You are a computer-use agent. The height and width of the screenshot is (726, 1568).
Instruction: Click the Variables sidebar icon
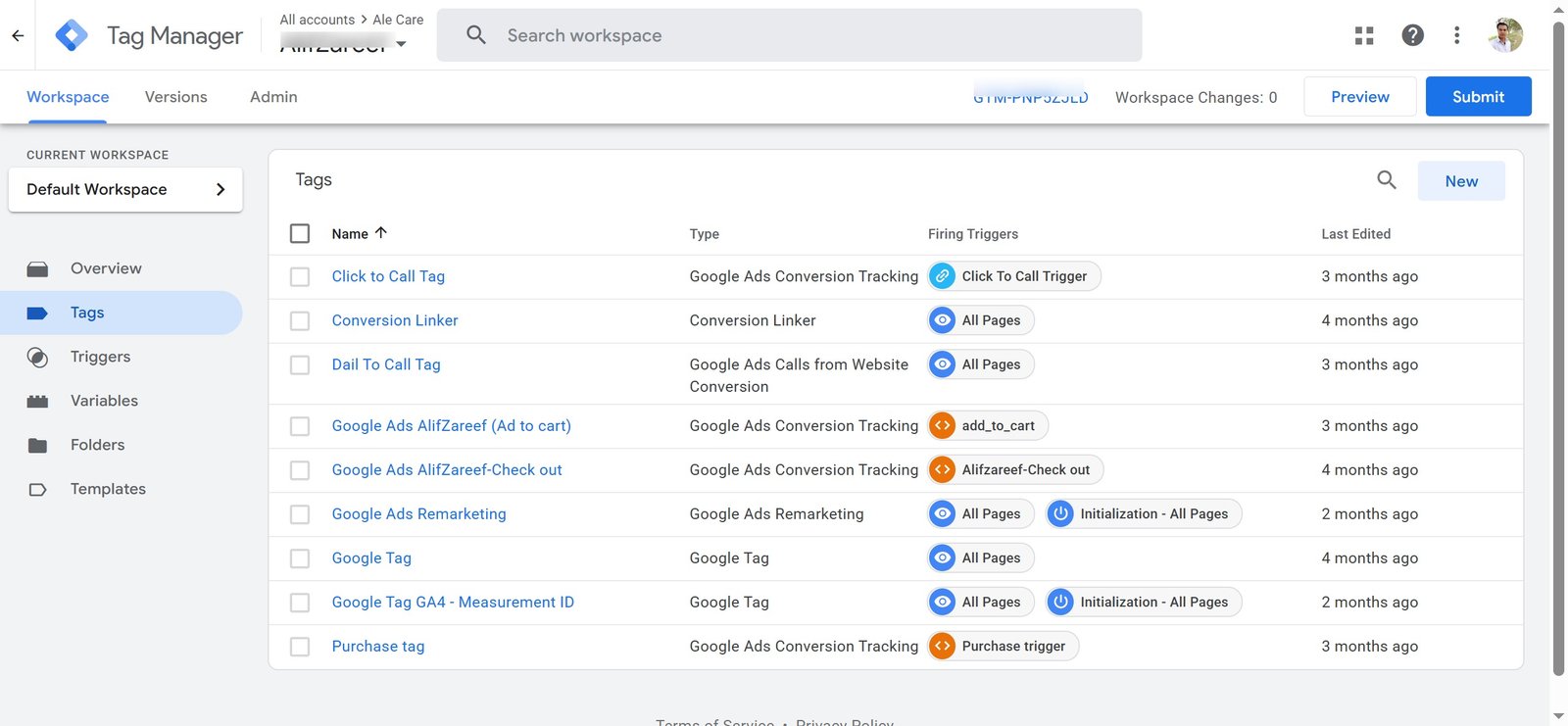pos(37,401)
